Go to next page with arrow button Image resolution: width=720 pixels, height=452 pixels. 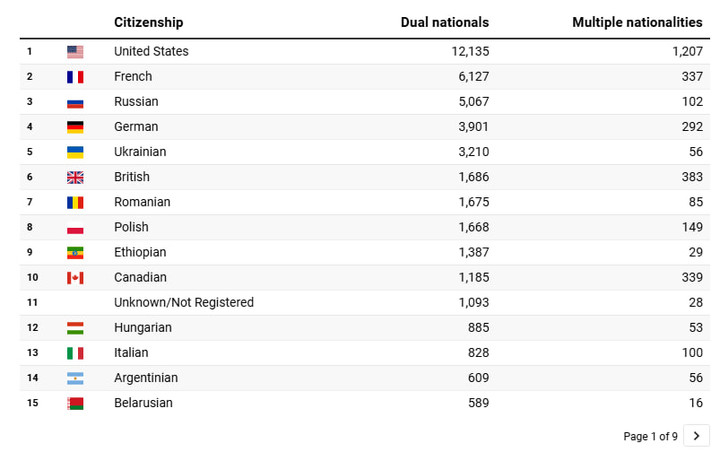(x=697, y=436)
